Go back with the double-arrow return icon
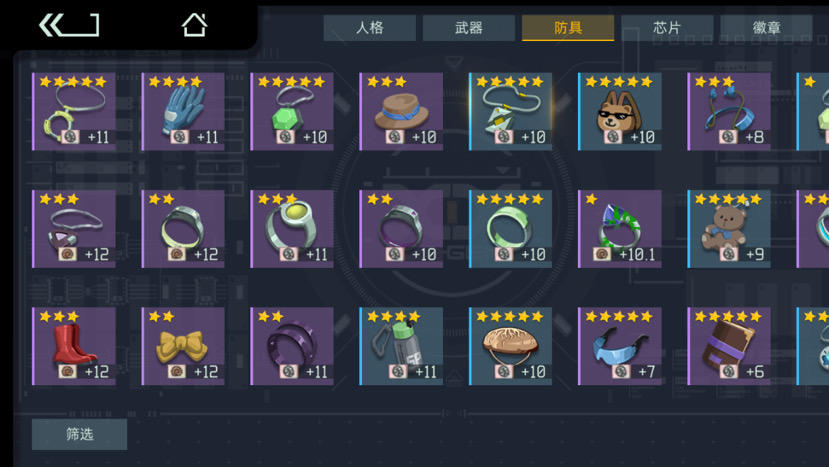This screenshot has width=829, height=467. click(69, 25)
